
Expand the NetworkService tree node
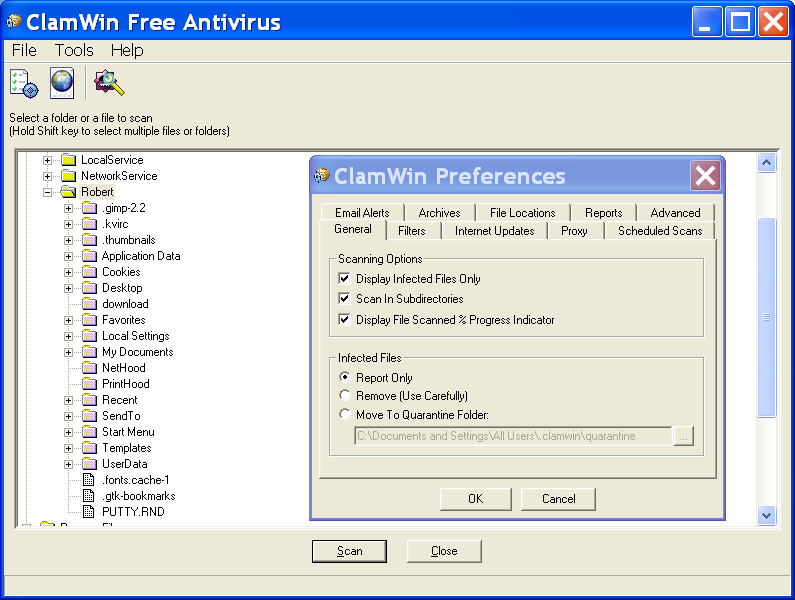point(47,176)
